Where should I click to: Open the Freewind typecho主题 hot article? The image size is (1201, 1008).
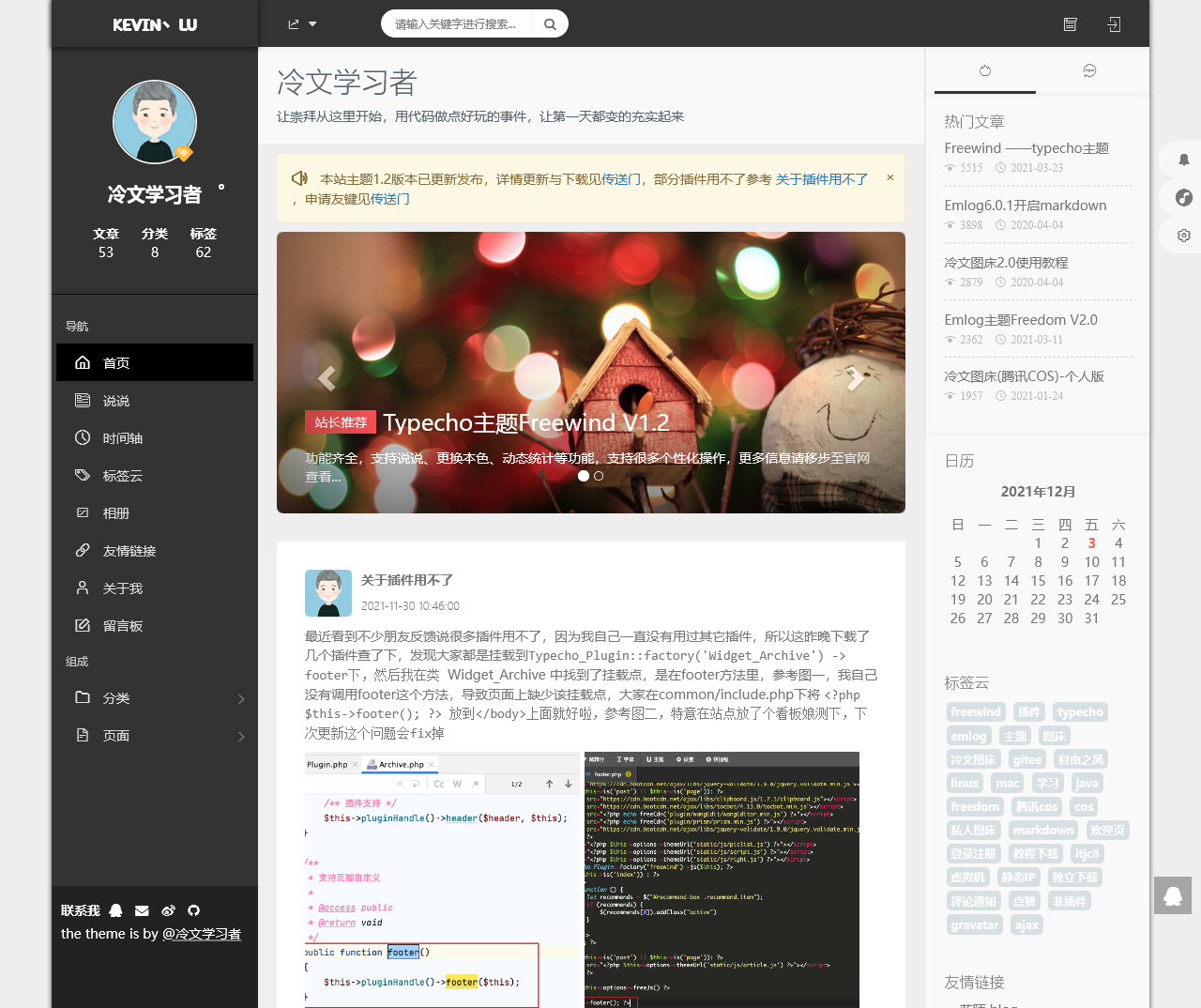1026,148
